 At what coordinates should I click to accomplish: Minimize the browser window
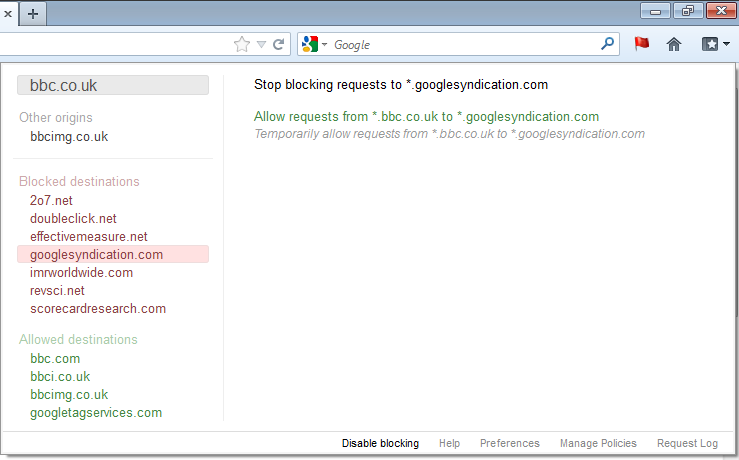pos(655,10)
